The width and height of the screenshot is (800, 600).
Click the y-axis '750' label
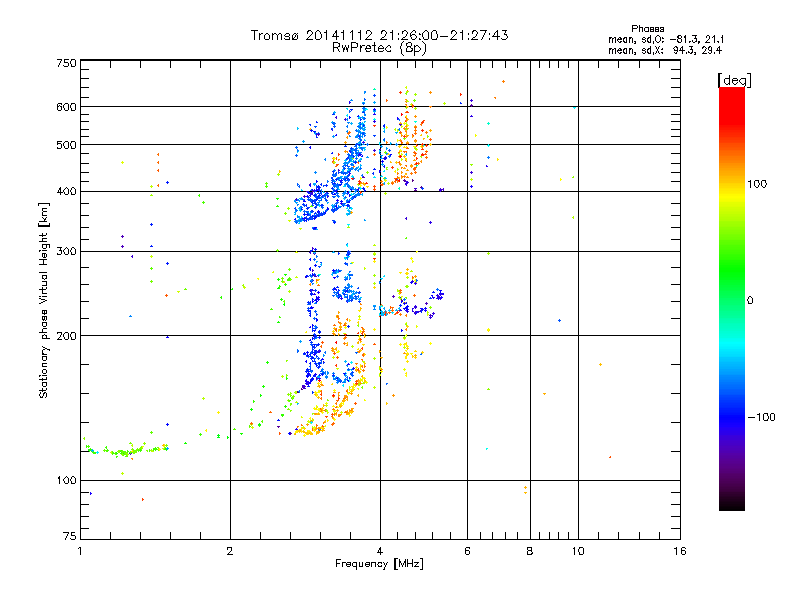click(66, 63)
